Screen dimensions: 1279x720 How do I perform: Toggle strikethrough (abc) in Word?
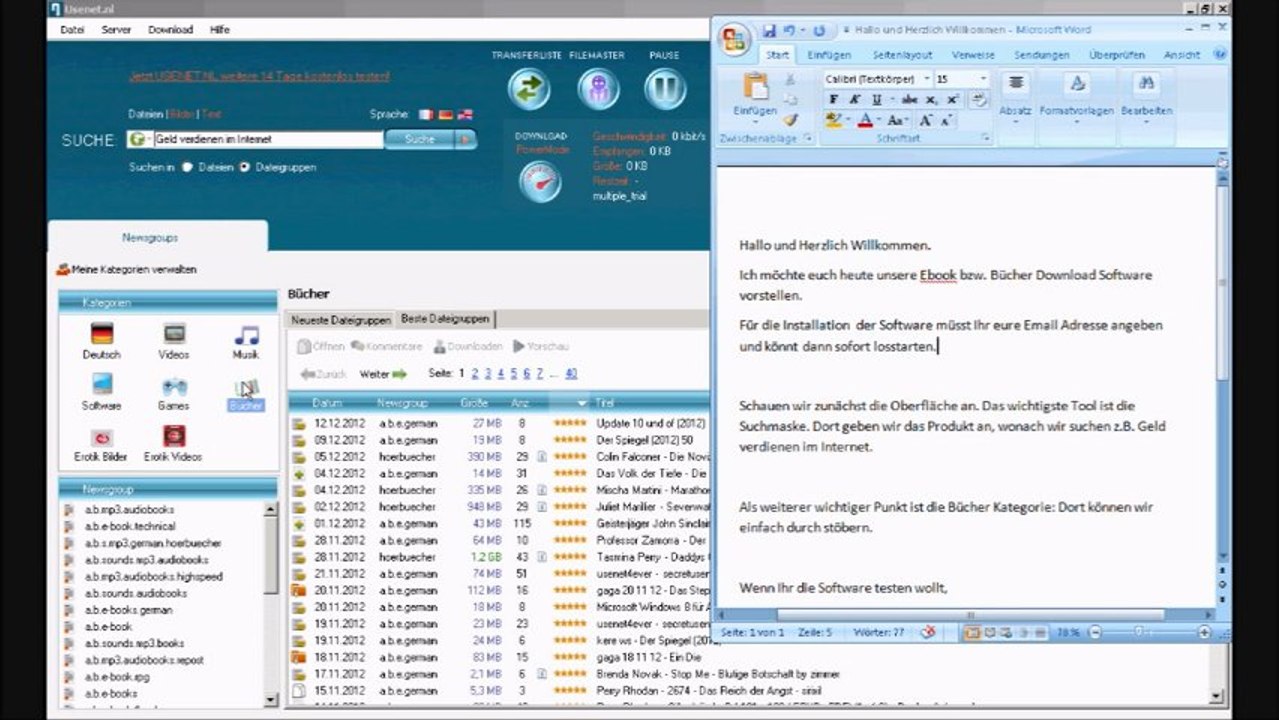coord(909,99)
